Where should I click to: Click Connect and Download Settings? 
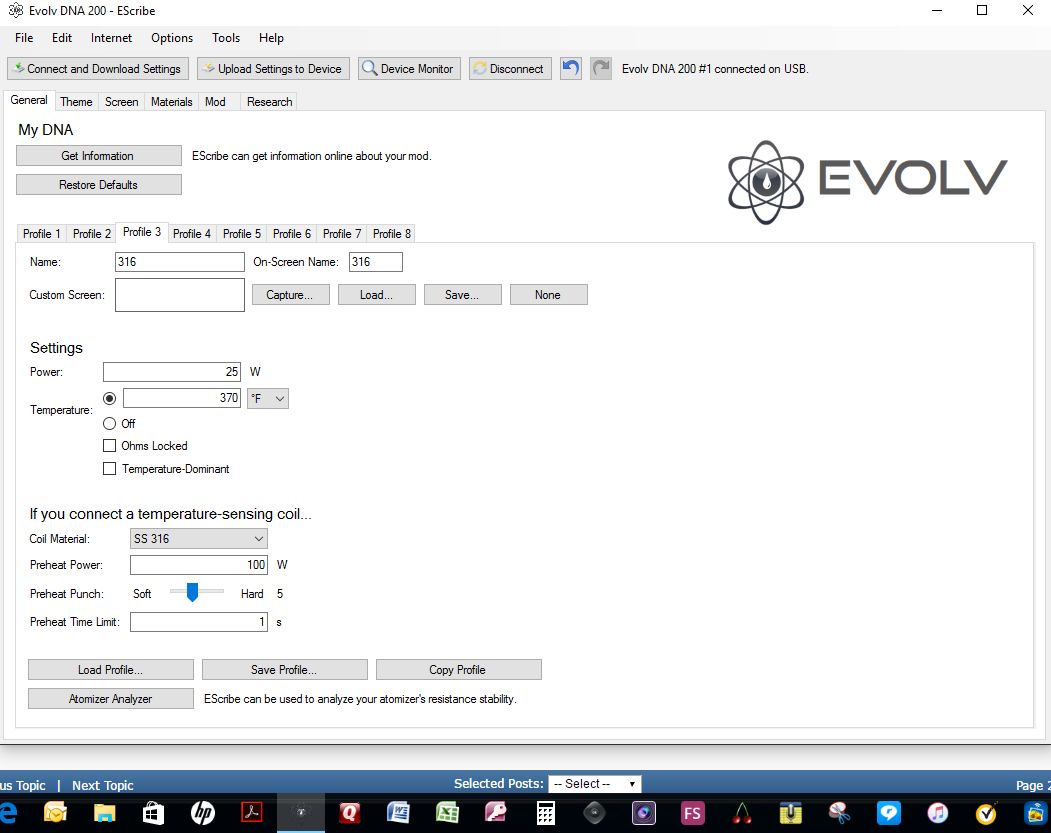coord(96,69)
